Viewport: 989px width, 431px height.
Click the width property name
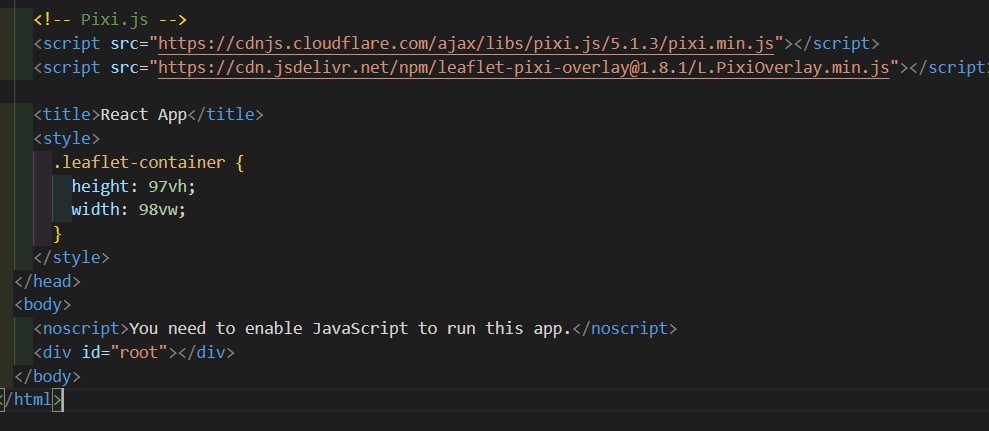tap(95, 210)
